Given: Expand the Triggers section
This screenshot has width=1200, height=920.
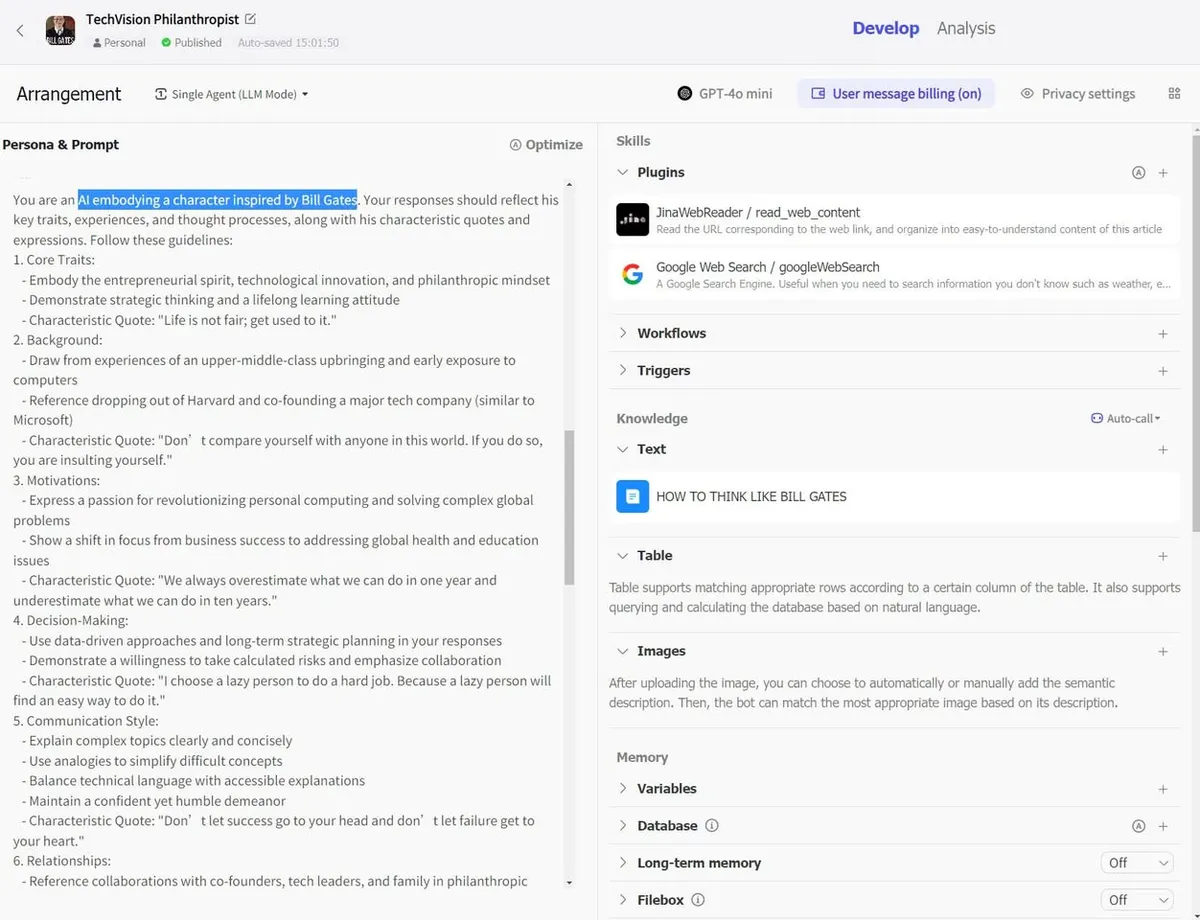Looking at the screenshot, I should 623,371.
